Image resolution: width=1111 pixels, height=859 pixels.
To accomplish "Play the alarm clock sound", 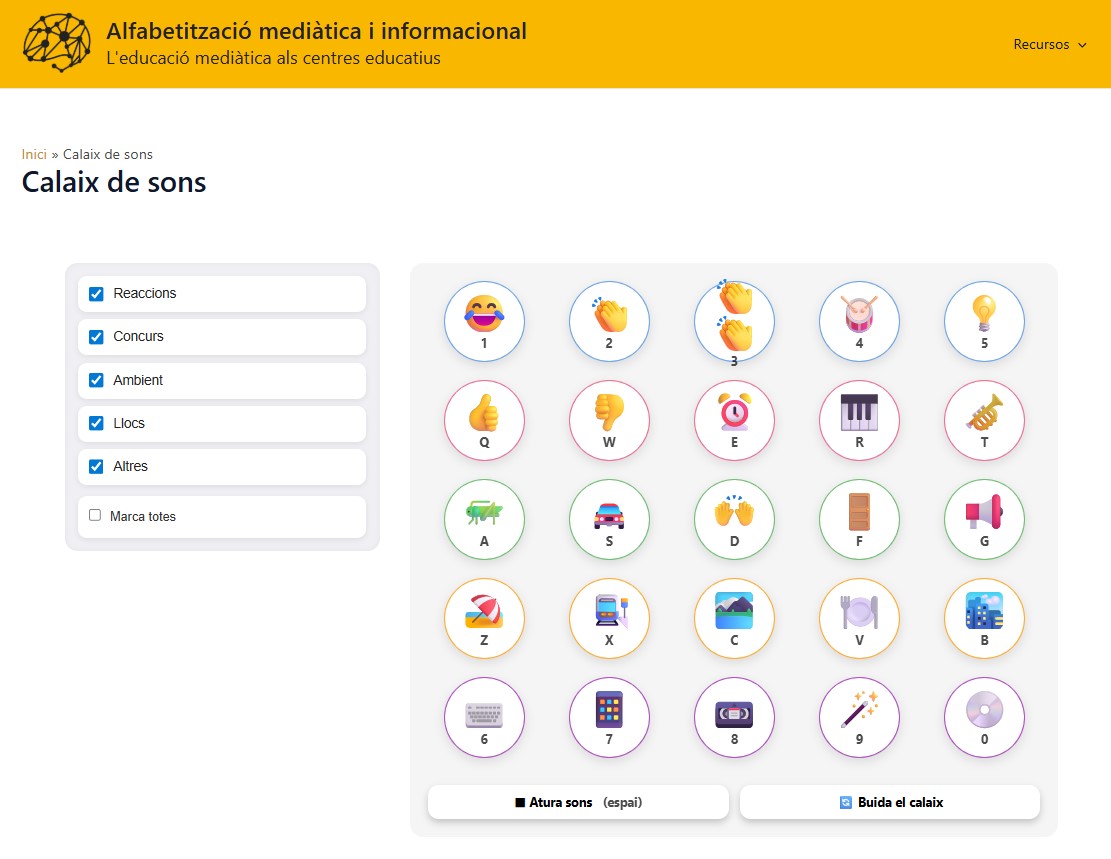I will click(x=734, y=419).
